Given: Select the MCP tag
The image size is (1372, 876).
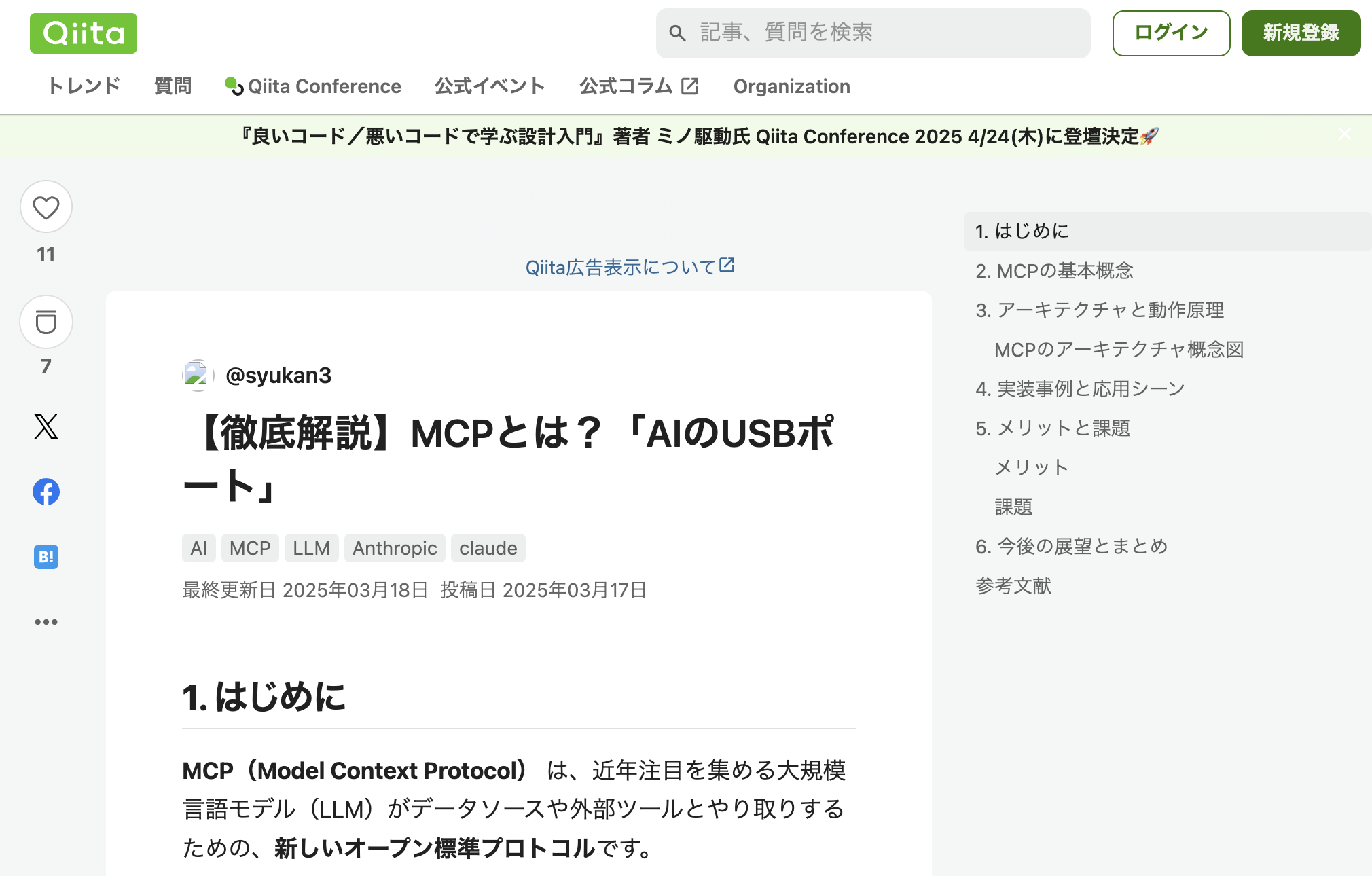Looking at the screenshot, I should pyautogui.click(x=250, y=548).
